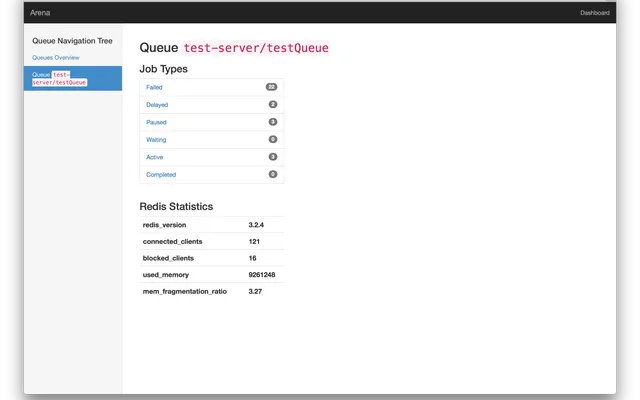The height and width of the screenshot is (400, 640).
Task: Select the redis_version label
Action: pyautogui.click(x=164, y=225)
